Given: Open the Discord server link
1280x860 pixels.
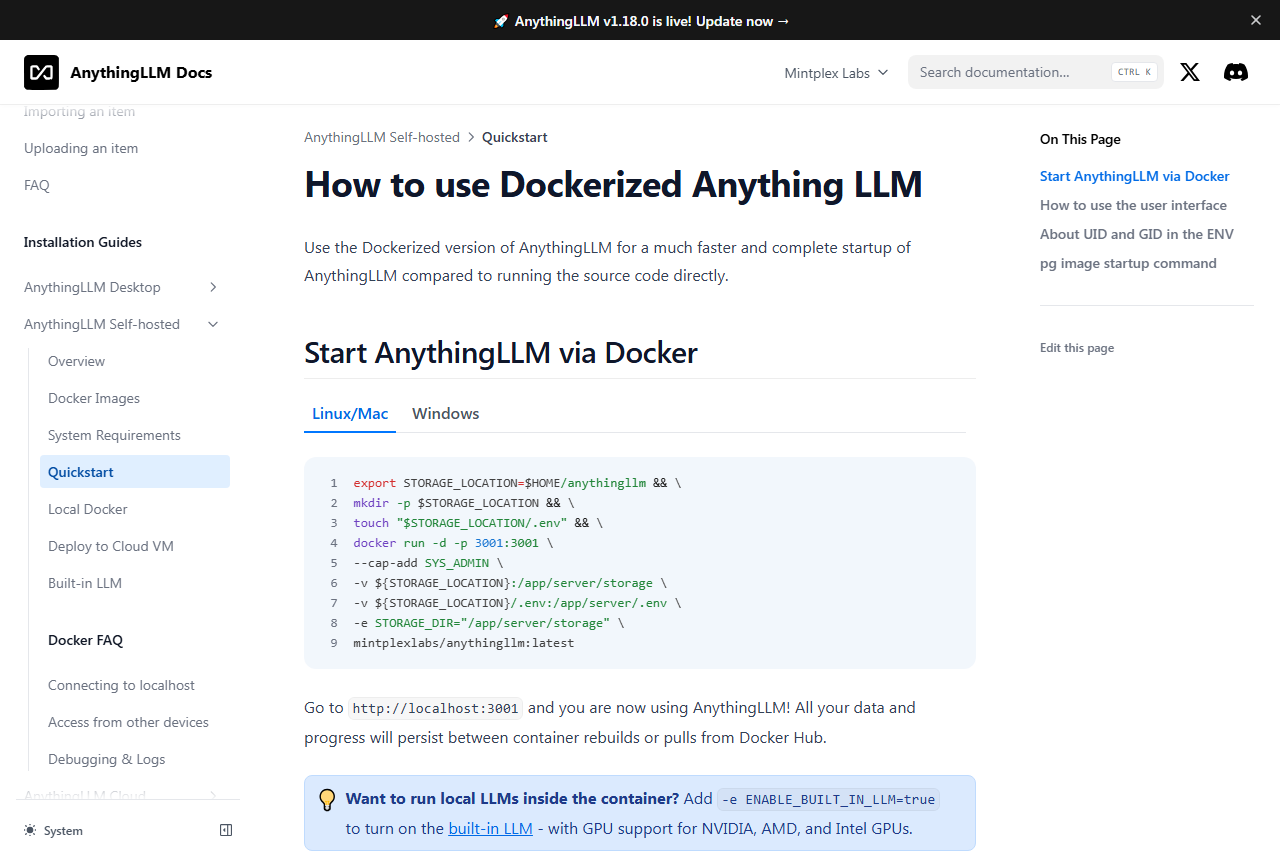Looking at the screenshot, I should click(1236, 72).
